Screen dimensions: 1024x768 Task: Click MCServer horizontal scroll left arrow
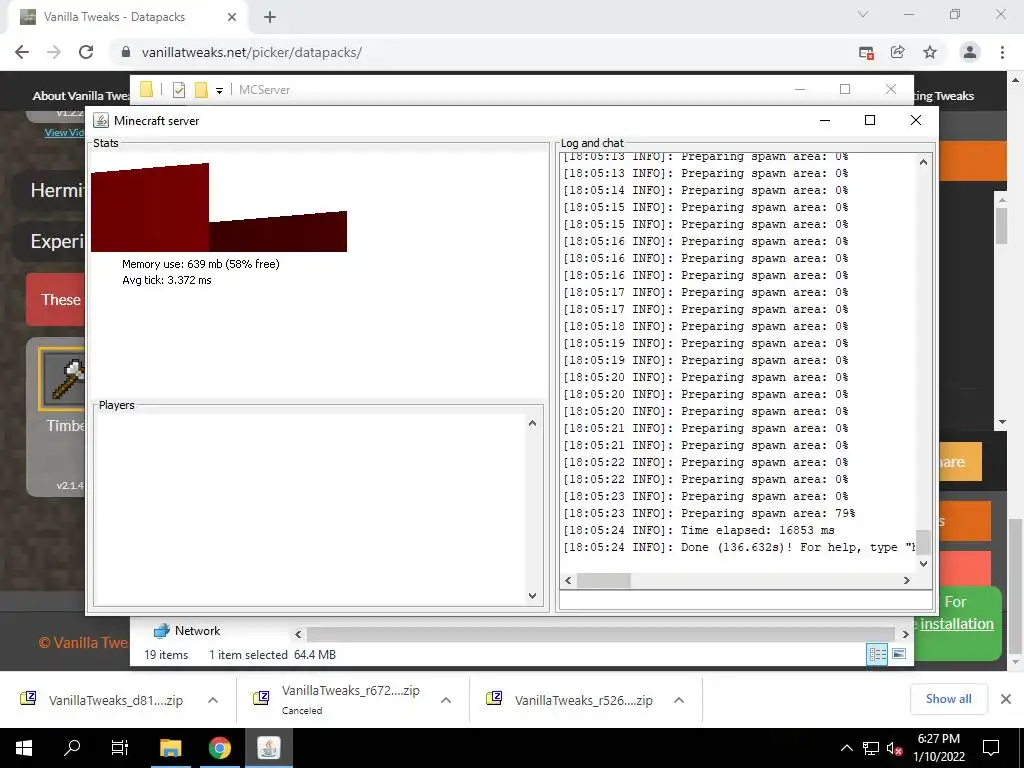click(x=298, y=633)
